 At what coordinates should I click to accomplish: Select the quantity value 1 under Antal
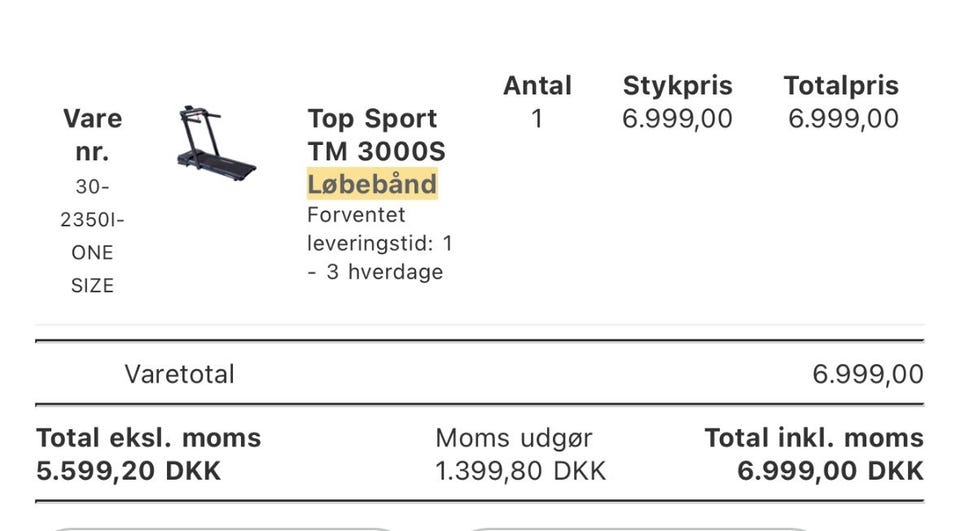537,119
